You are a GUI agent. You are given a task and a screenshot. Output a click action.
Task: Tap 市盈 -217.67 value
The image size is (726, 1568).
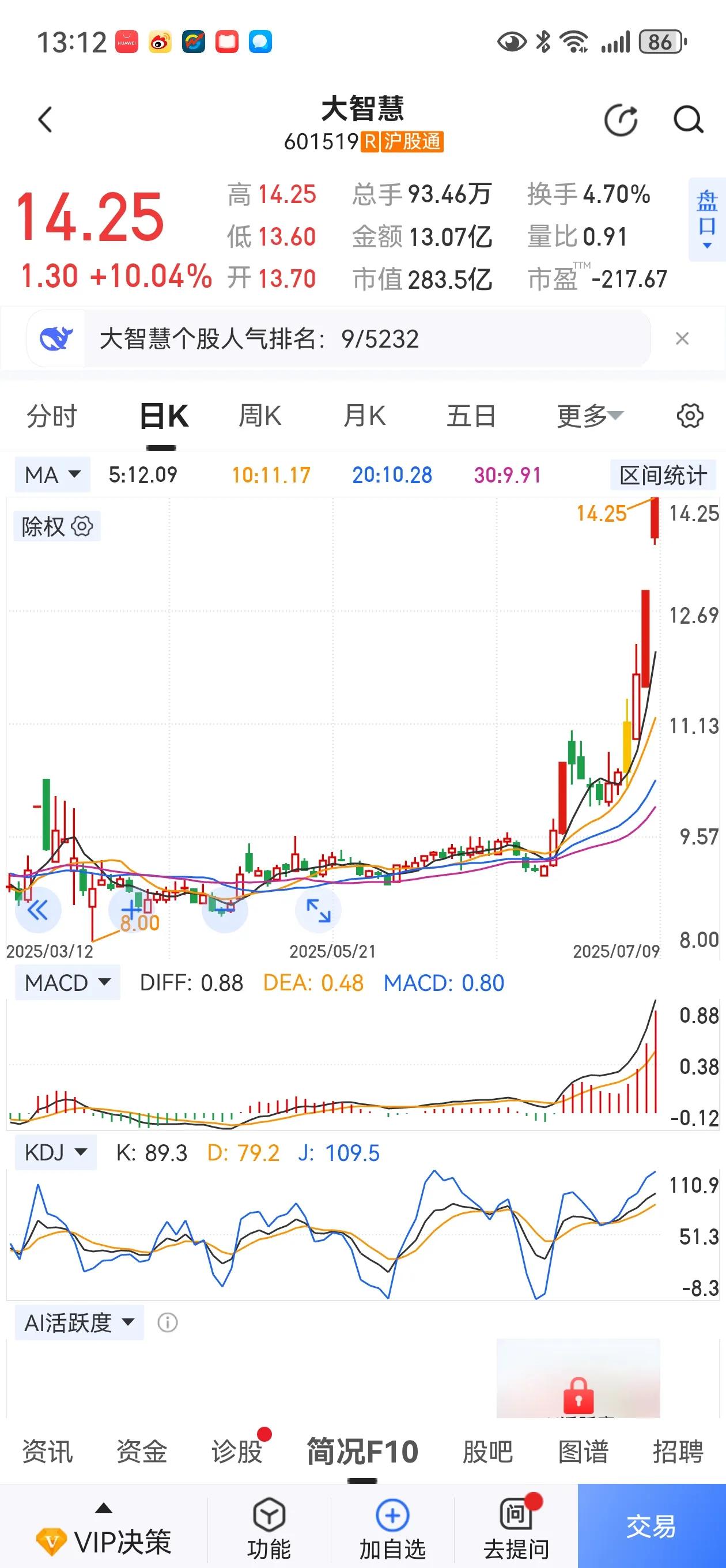(598, 279)
